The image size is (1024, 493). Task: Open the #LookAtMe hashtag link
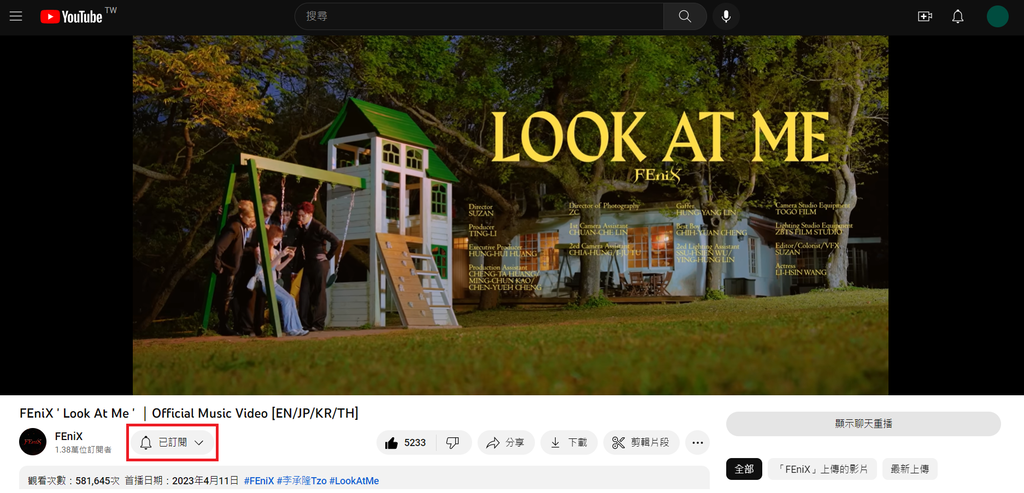point(354,481)
